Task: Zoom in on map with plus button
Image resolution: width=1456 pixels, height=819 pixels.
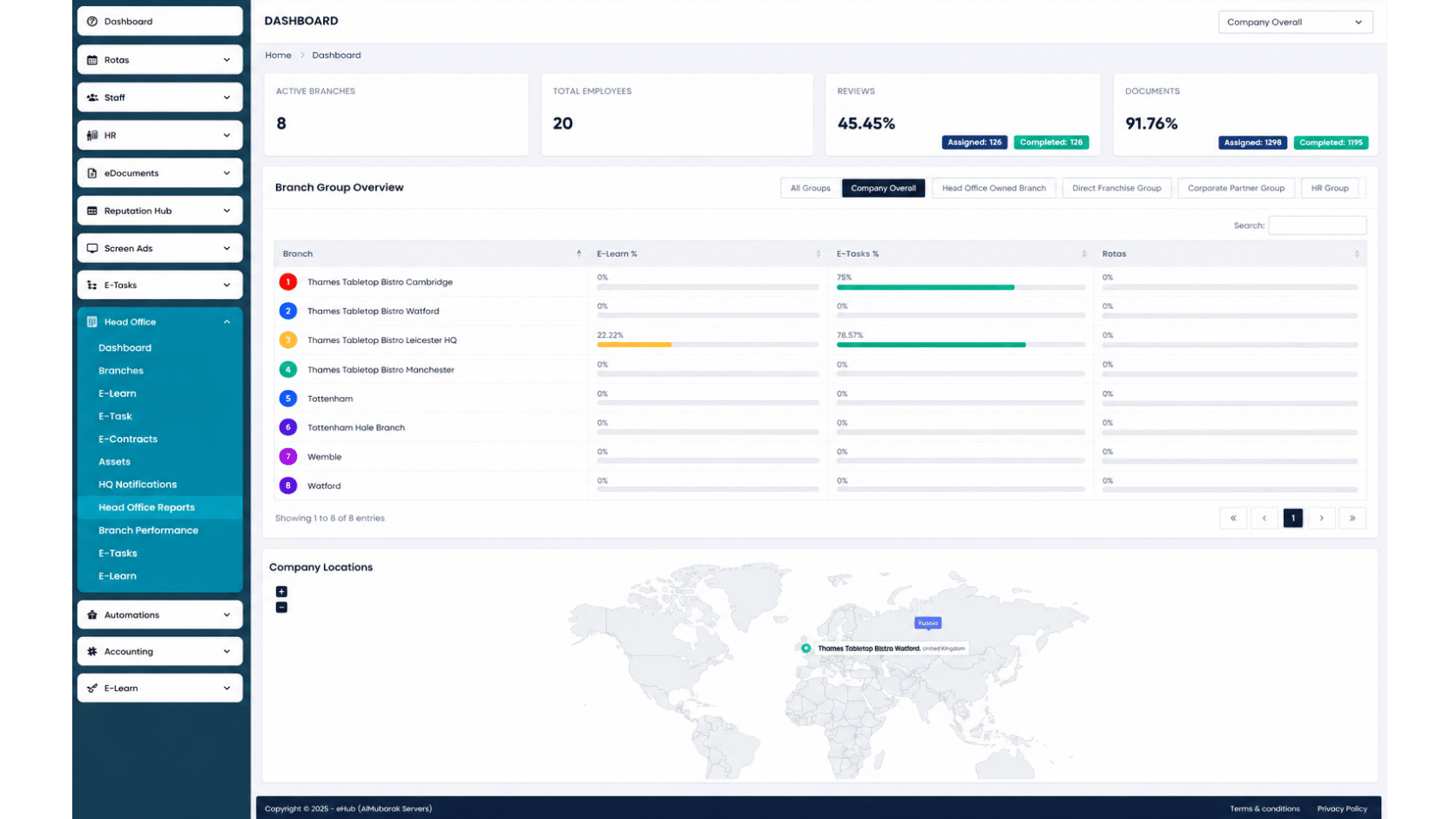Action: tap(281, 592)
